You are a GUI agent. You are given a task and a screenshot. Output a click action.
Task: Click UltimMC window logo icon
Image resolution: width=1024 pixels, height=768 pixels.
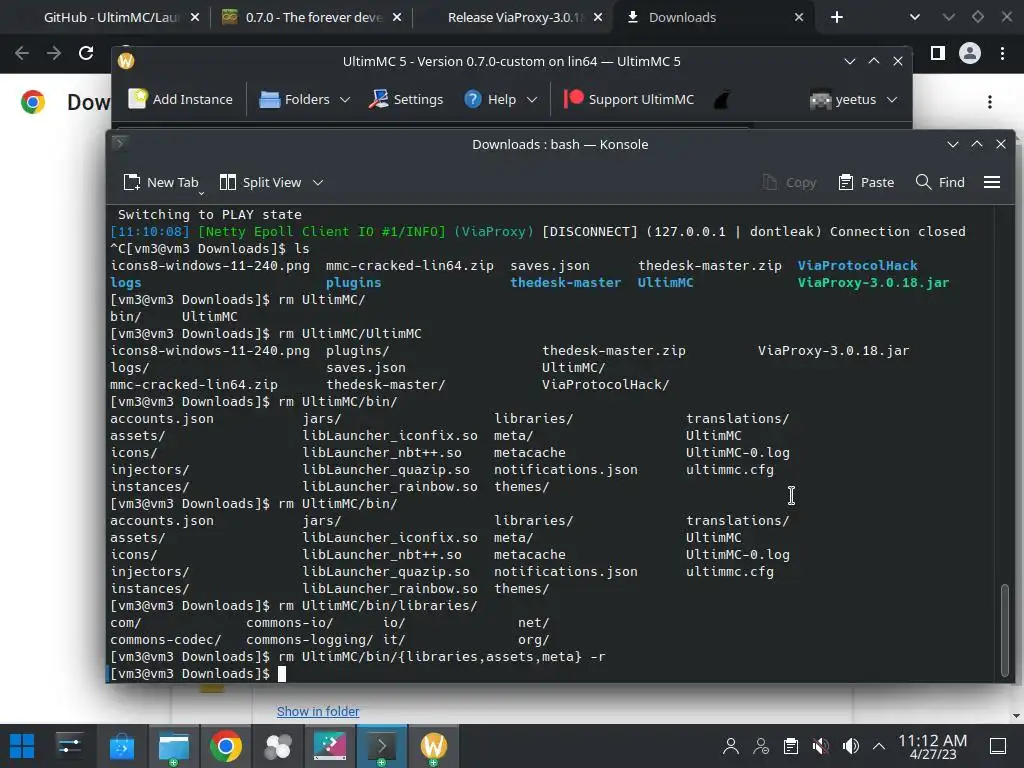[126, 61]
